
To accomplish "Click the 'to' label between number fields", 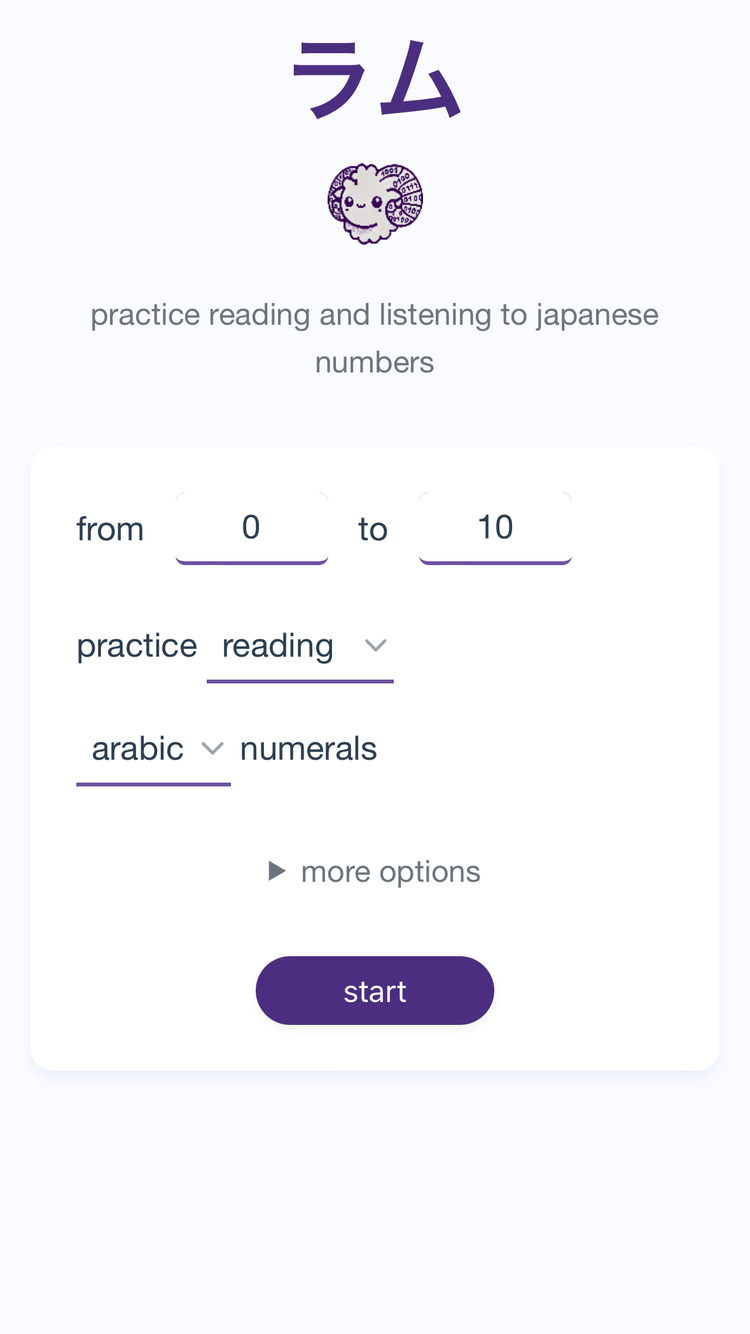I will pos(373,529).
